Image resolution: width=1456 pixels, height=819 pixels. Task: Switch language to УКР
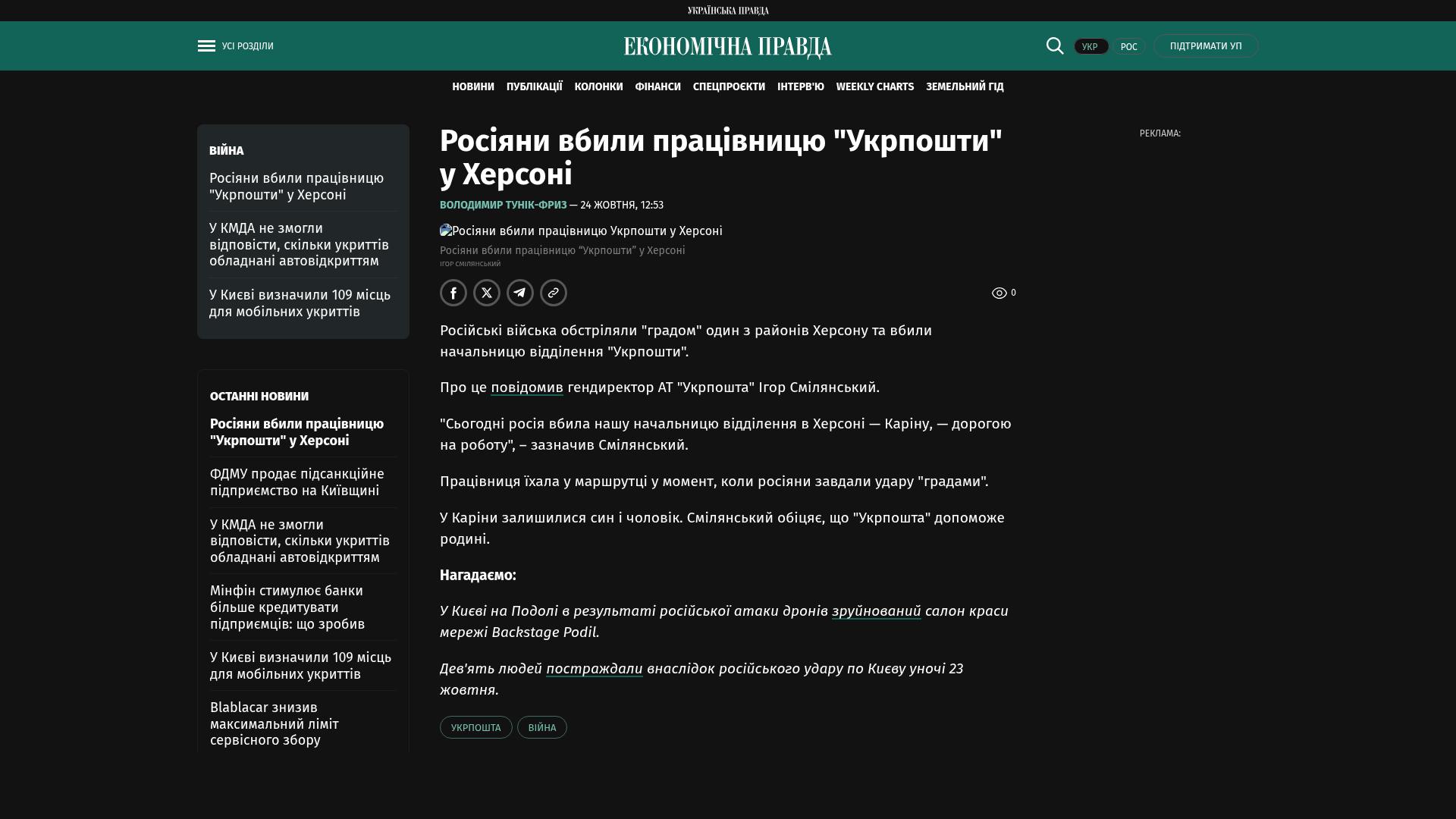[x=1090, y=46]
